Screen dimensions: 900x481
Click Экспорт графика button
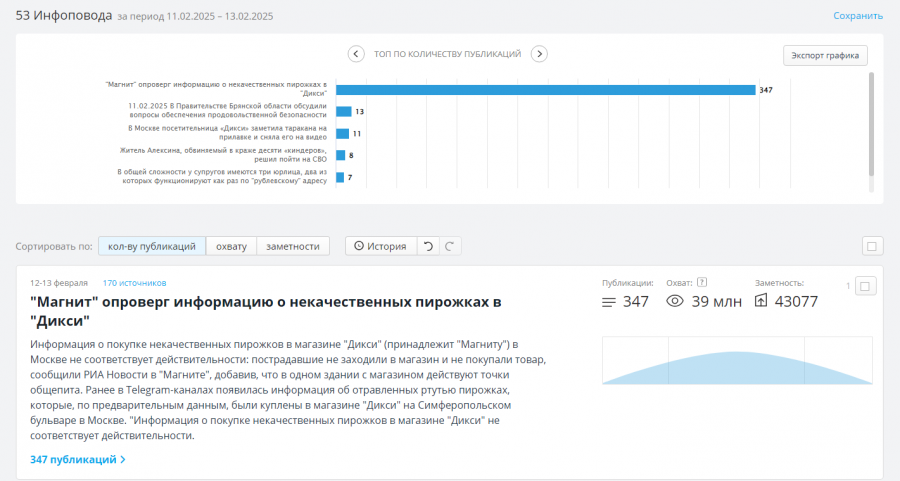tap(825, 56)
